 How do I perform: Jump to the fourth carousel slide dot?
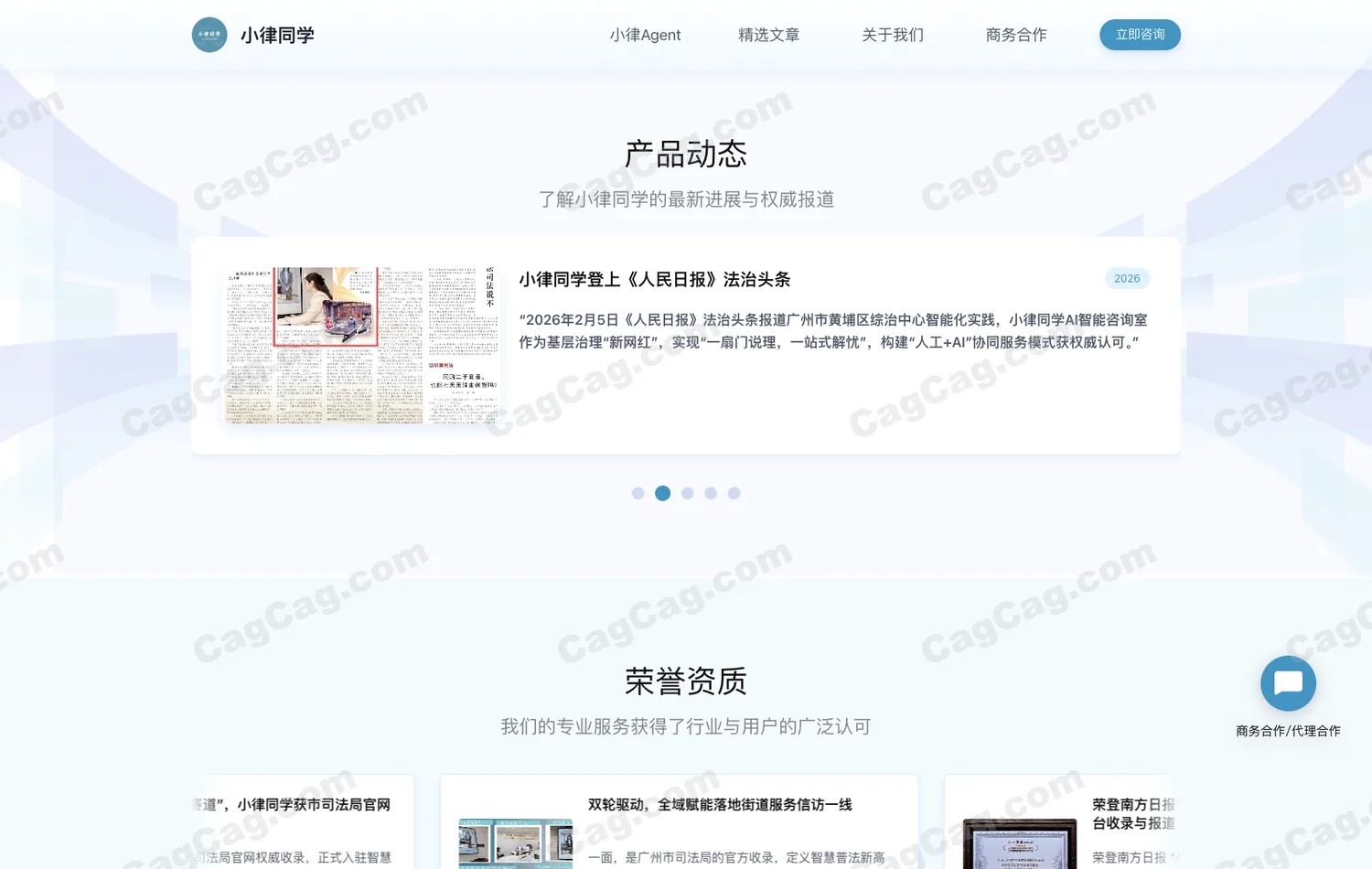[x=711, y=493]
